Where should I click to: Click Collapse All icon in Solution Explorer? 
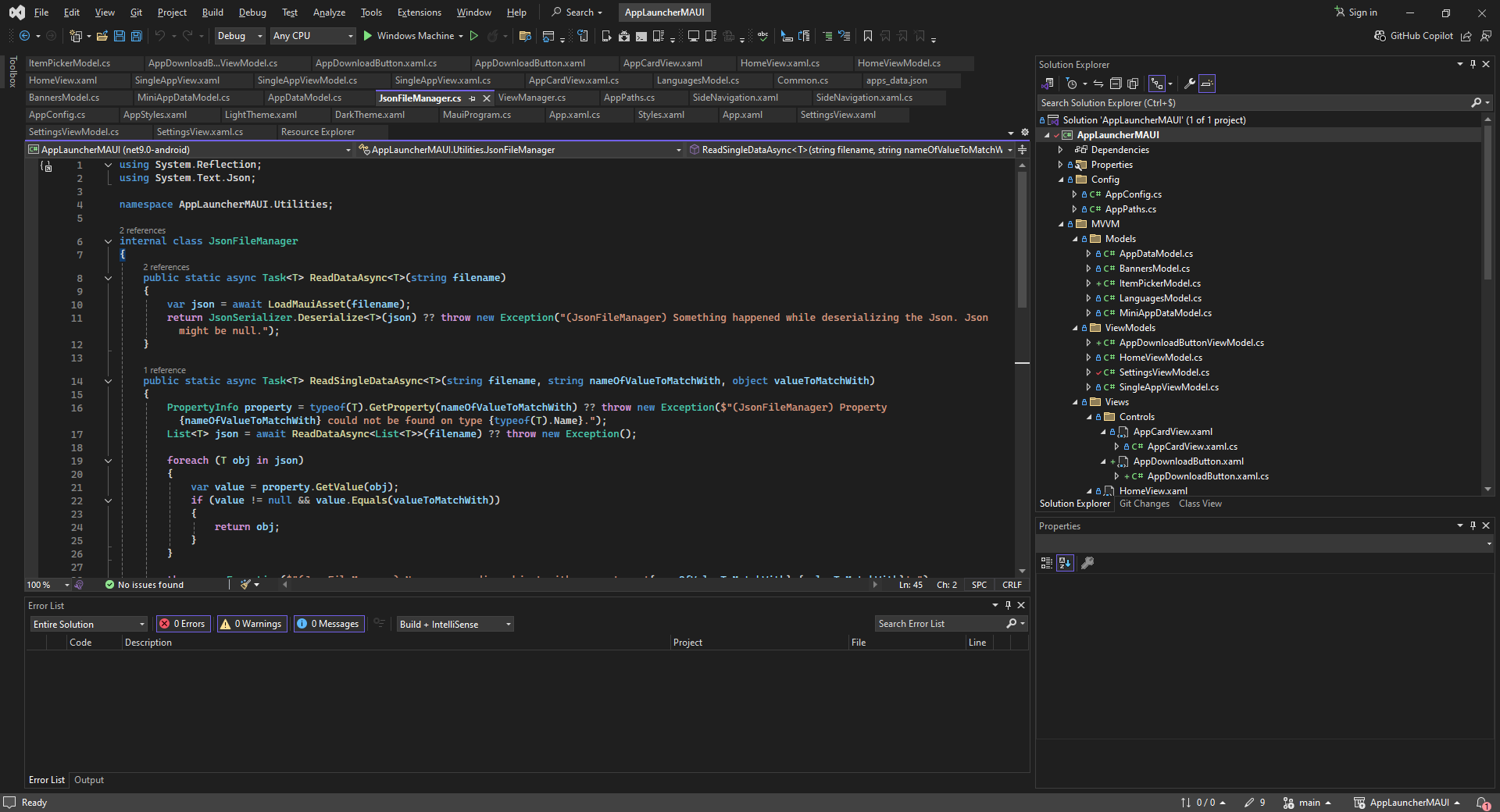pyautogui.click(x=1115, y=84)
